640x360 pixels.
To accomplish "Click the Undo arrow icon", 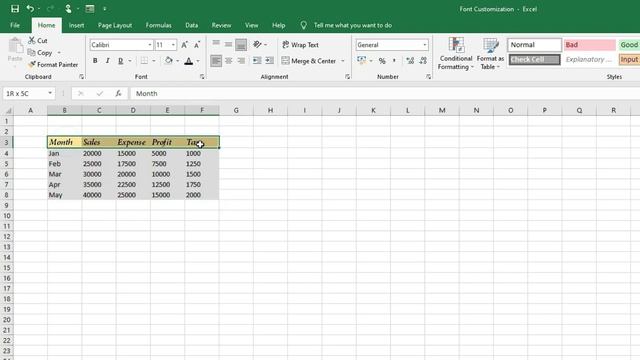I will tap(30, 9).
